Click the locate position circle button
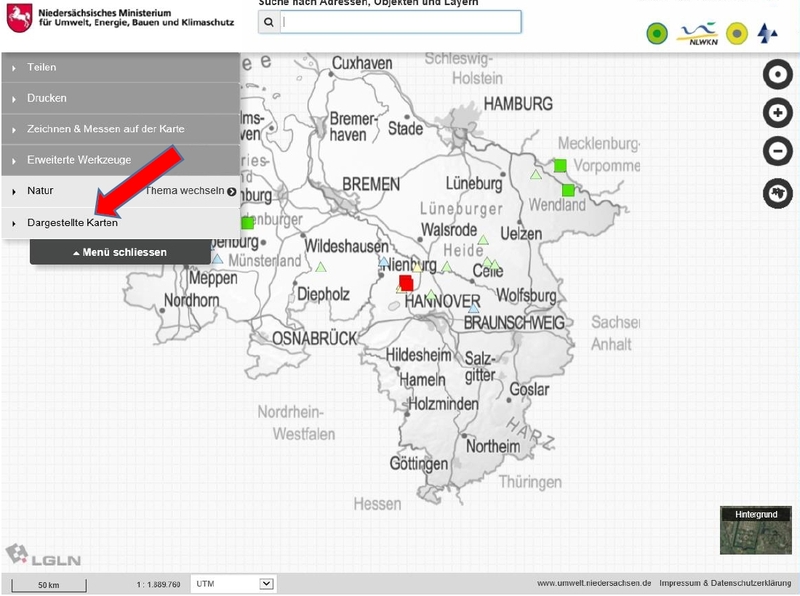 pos(777,74)
